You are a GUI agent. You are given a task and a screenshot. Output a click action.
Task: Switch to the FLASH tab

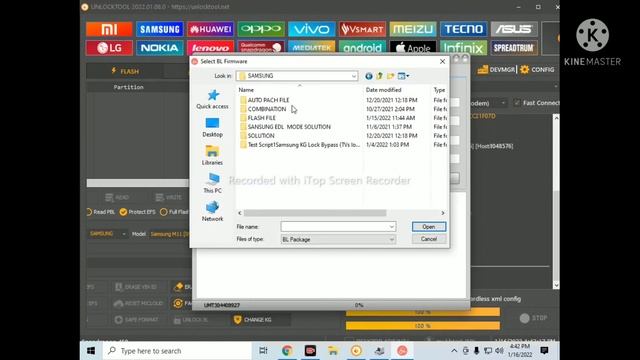[x=125, y=71]
